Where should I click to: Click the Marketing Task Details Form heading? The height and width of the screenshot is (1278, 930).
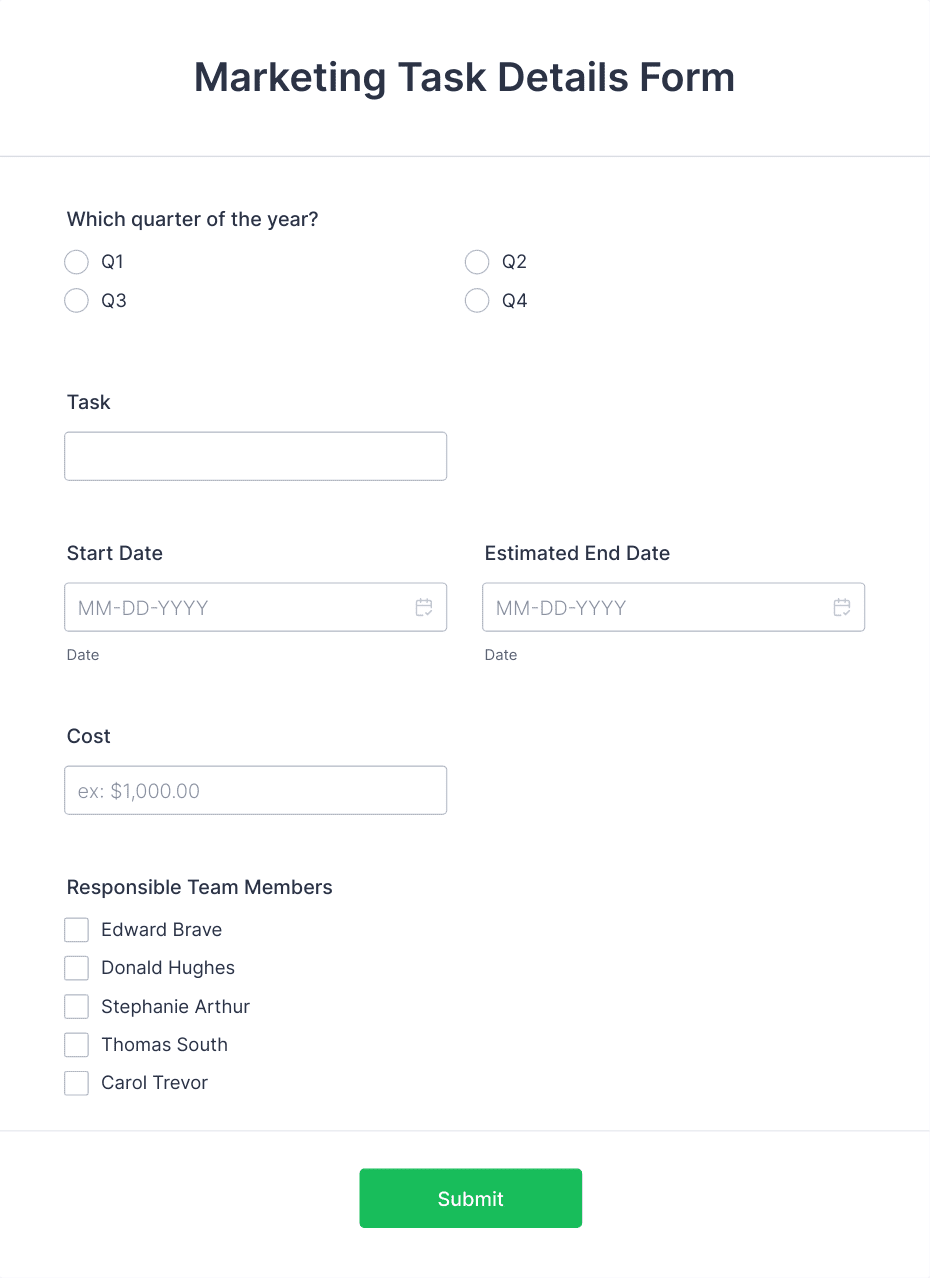pyautogui.click(x=465, y=78)
